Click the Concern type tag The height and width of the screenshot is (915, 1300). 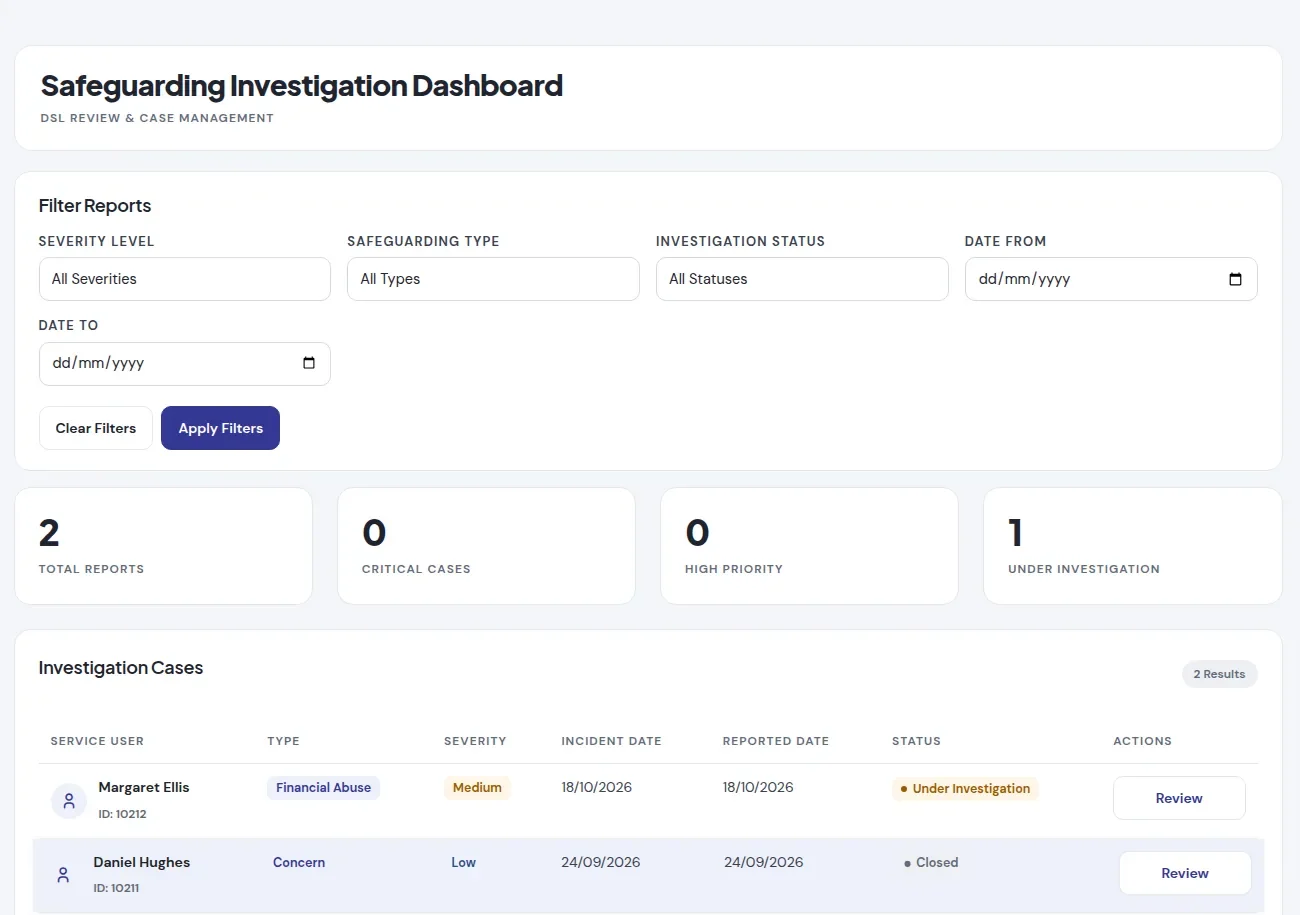point(299,862)
